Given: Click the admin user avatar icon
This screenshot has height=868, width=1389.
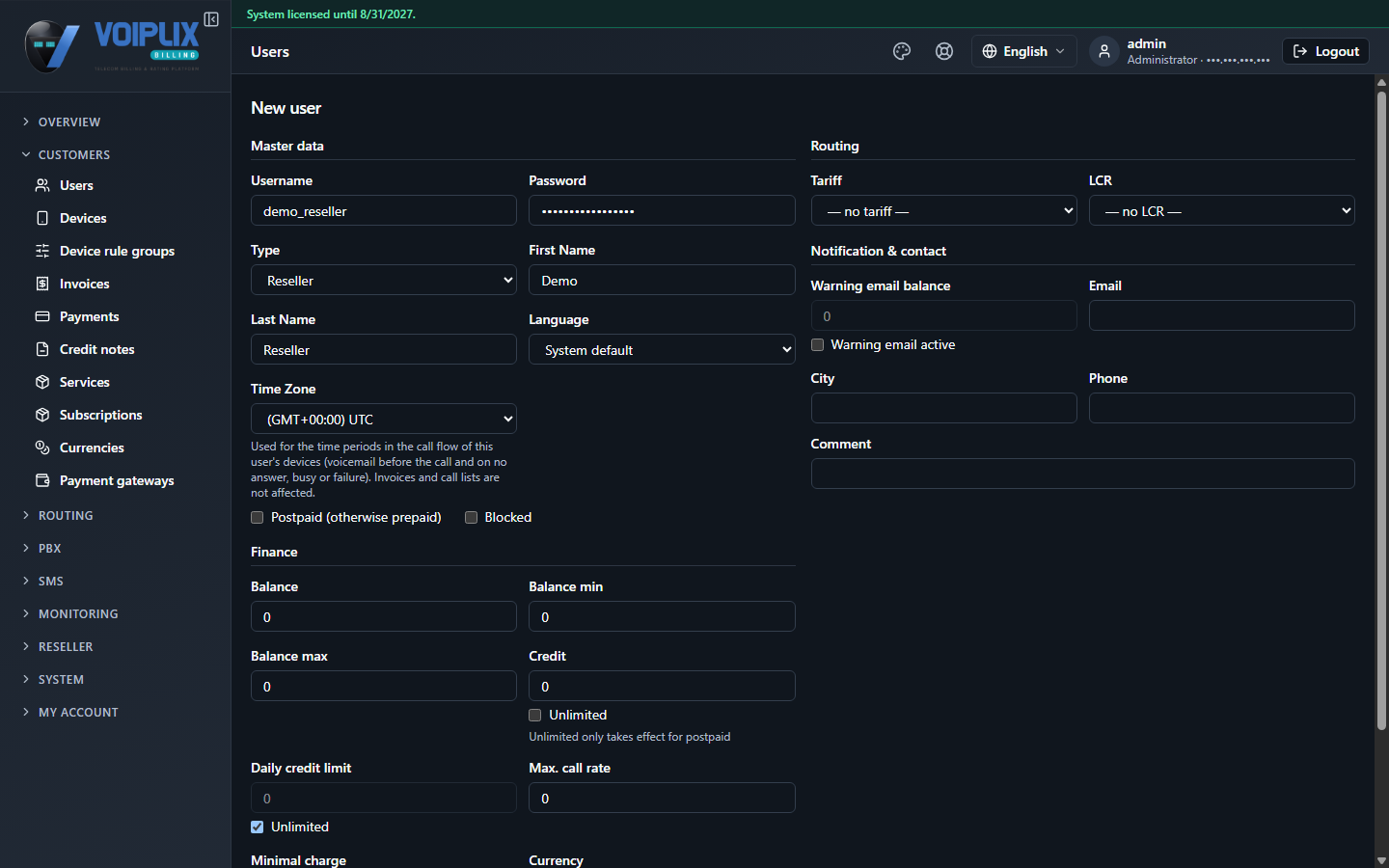Looking at the screenshot, I should click(1104, 51).
